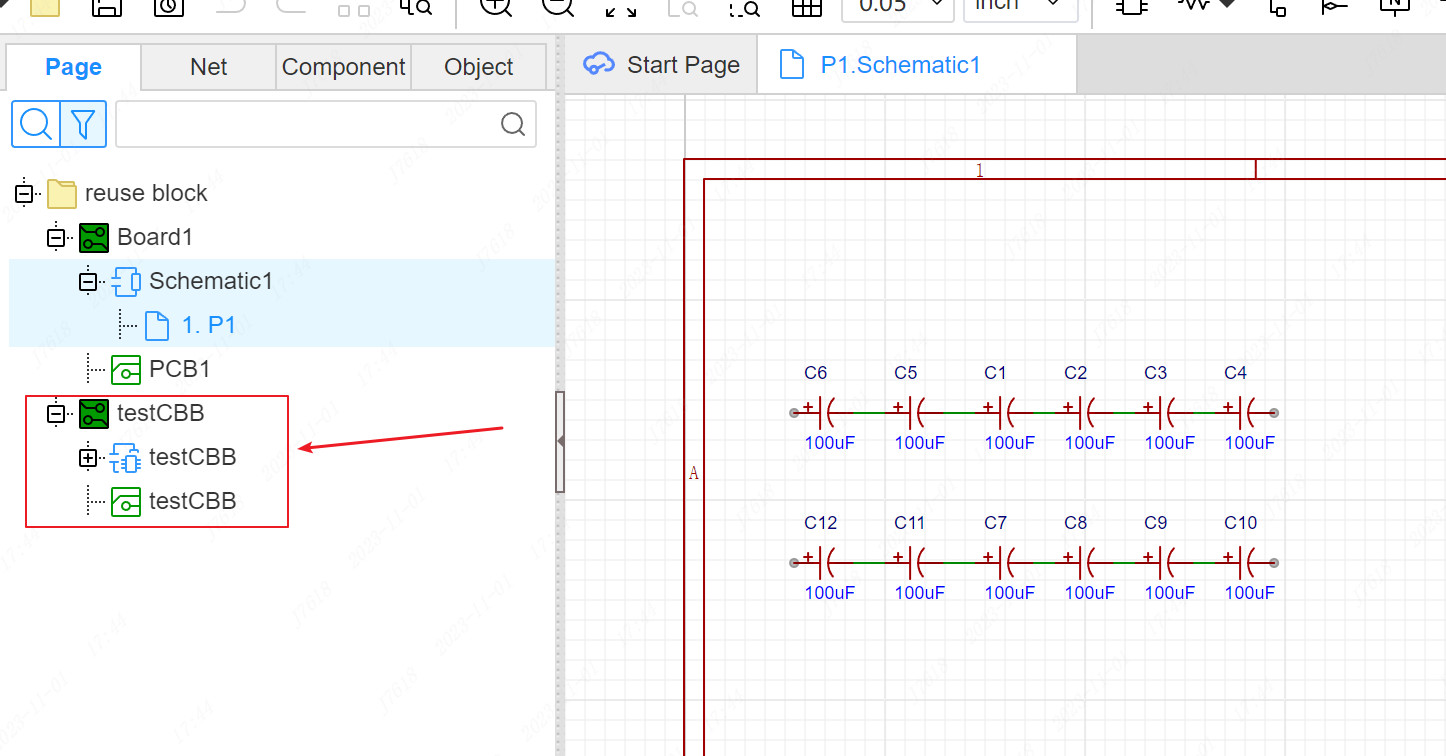The height and width of the screenshot is (756, 1446).
Task: Click the 100uF value under C12
Action: pyautogui.click(x=830, y=593)
